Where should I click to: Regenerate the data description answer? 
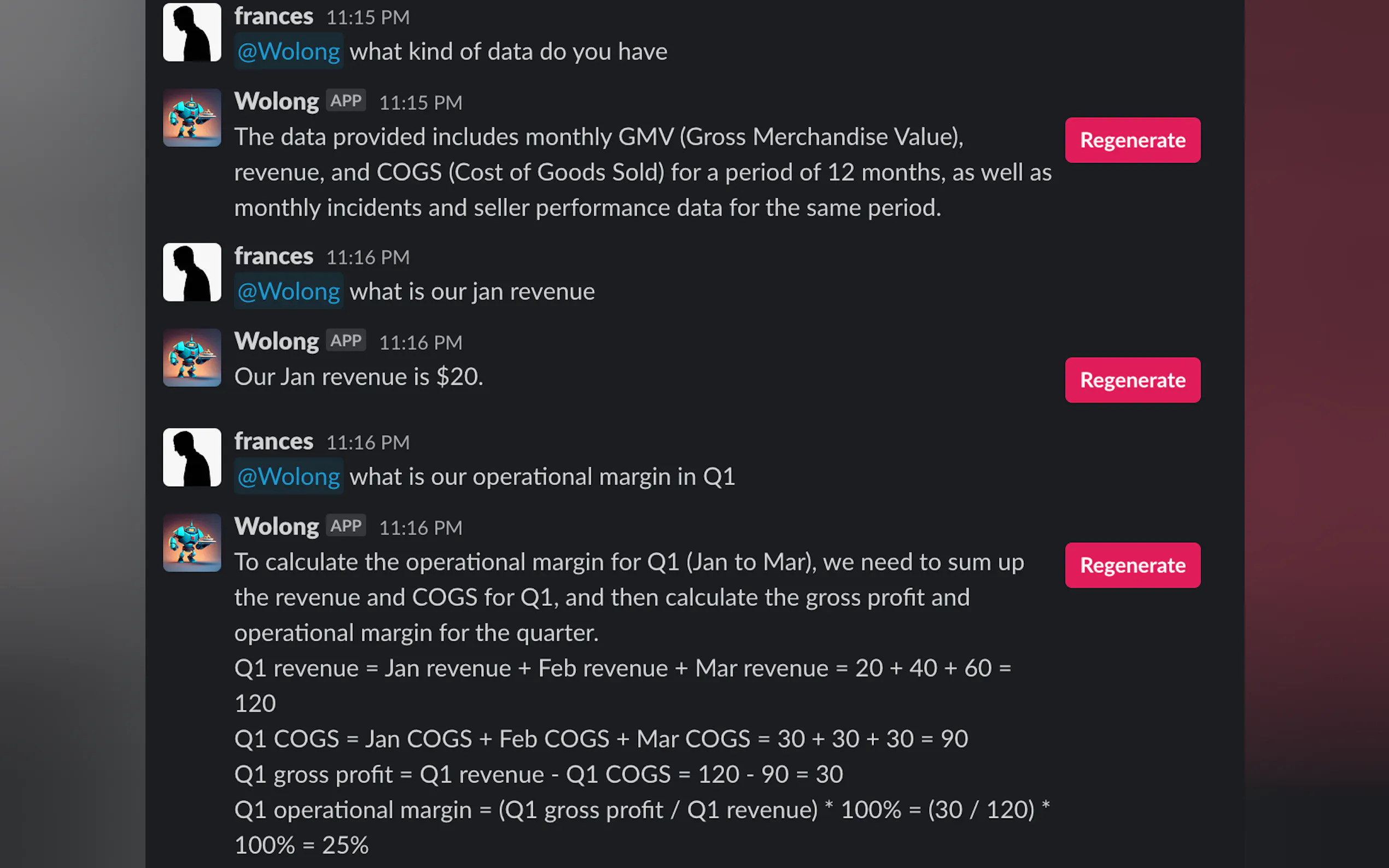[1132, 140]
